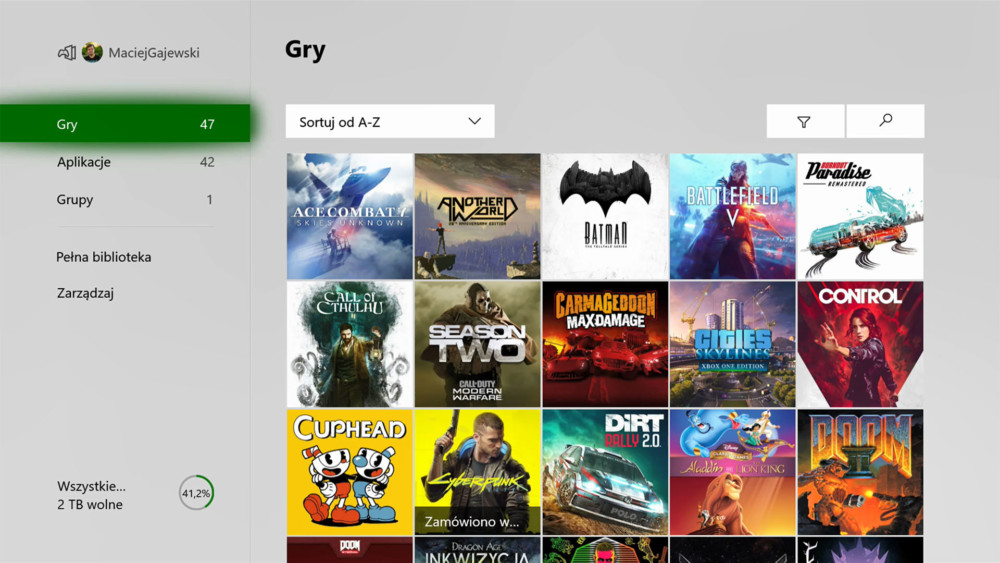
Task: Open the Cyberpunk tile marked Zamówiono
Action: coord(477,472)
